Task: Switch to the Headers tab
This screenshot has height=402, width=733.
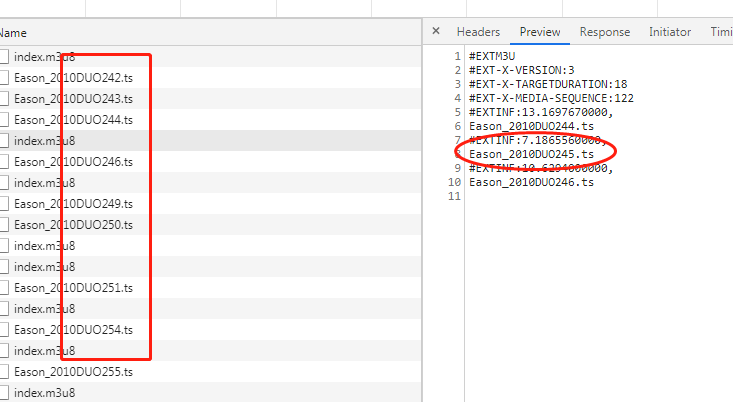Action: point(478,32)
